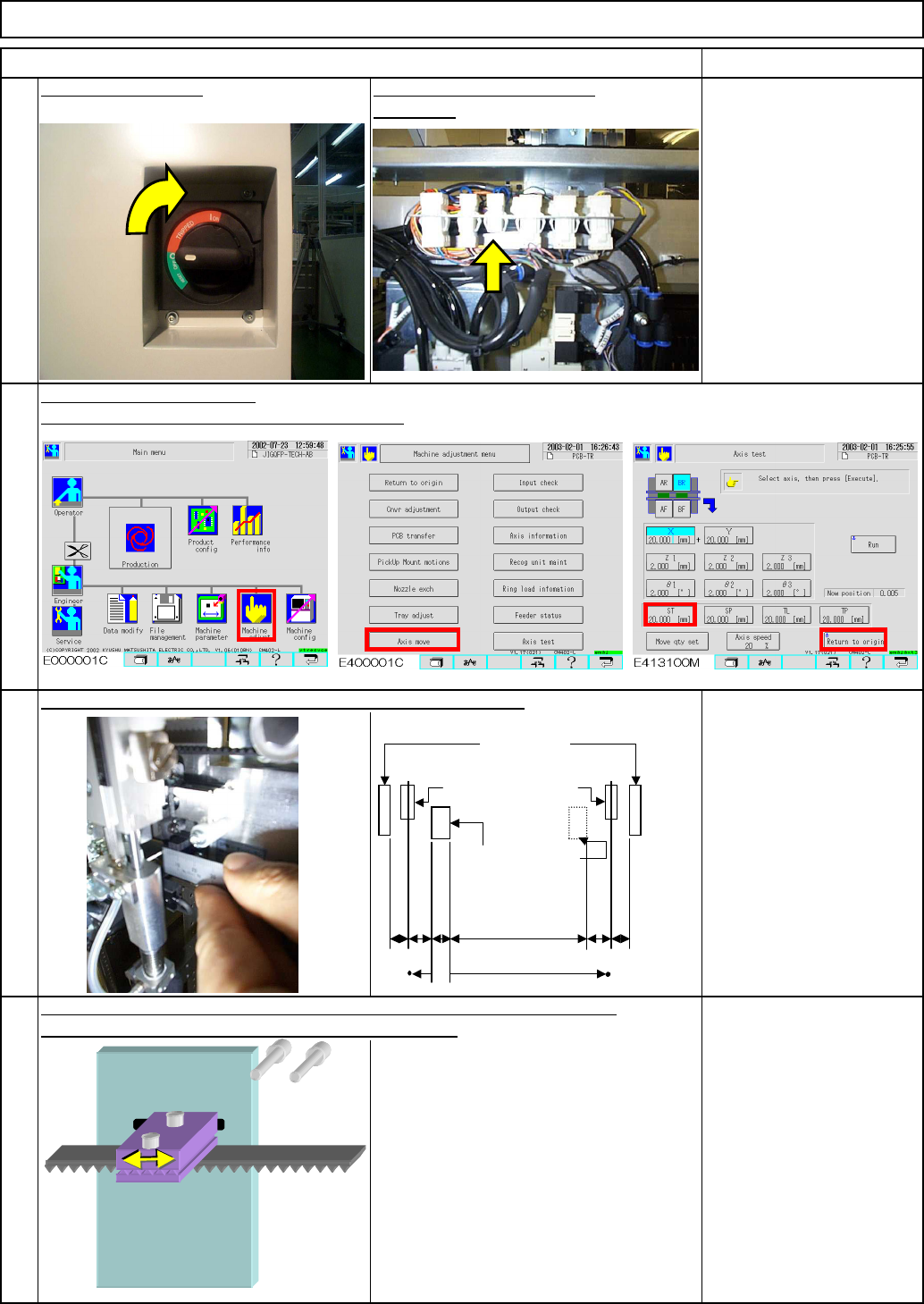Select the θ3 axis button
Viewport: 924px width, 1304px height.
pyautogui.click(x=786, y=589)
